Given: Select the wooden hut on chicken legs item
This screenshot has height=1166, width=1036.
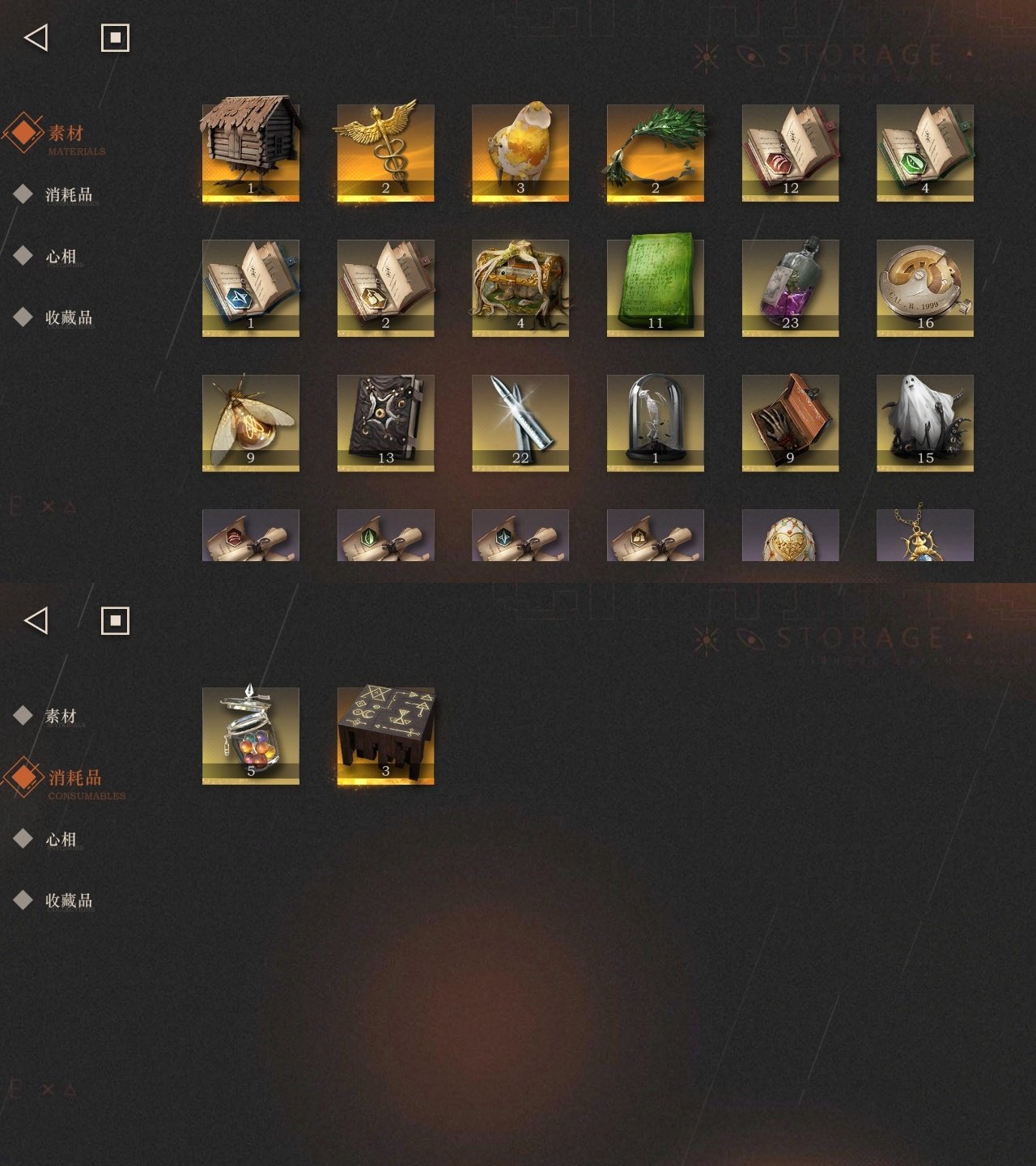Looking at the screenshot, I should coord(251,152).
